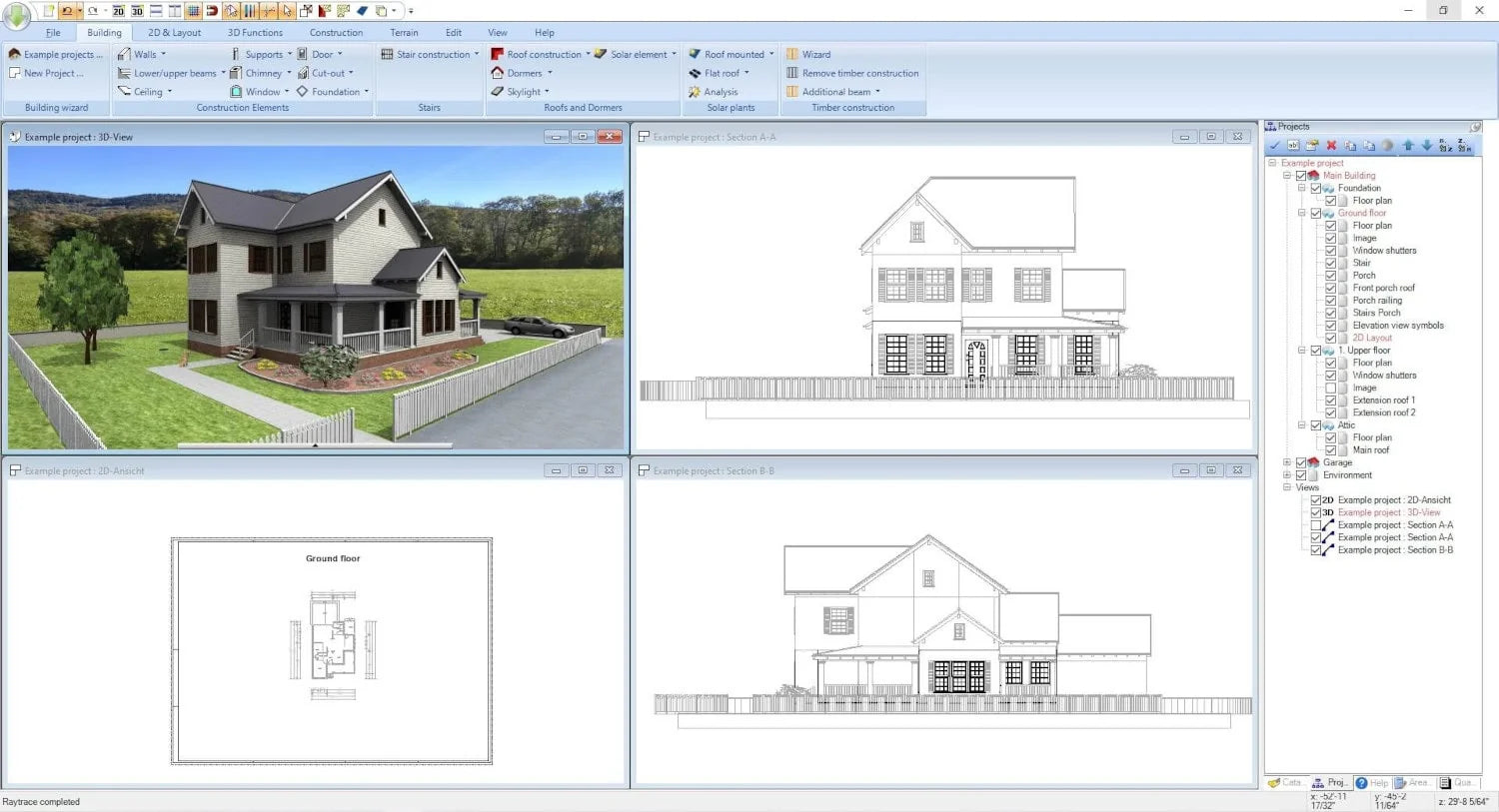Open the Lower/upper beams dropdown arrow
1499x812 pixels.
[x=223, y=73]
